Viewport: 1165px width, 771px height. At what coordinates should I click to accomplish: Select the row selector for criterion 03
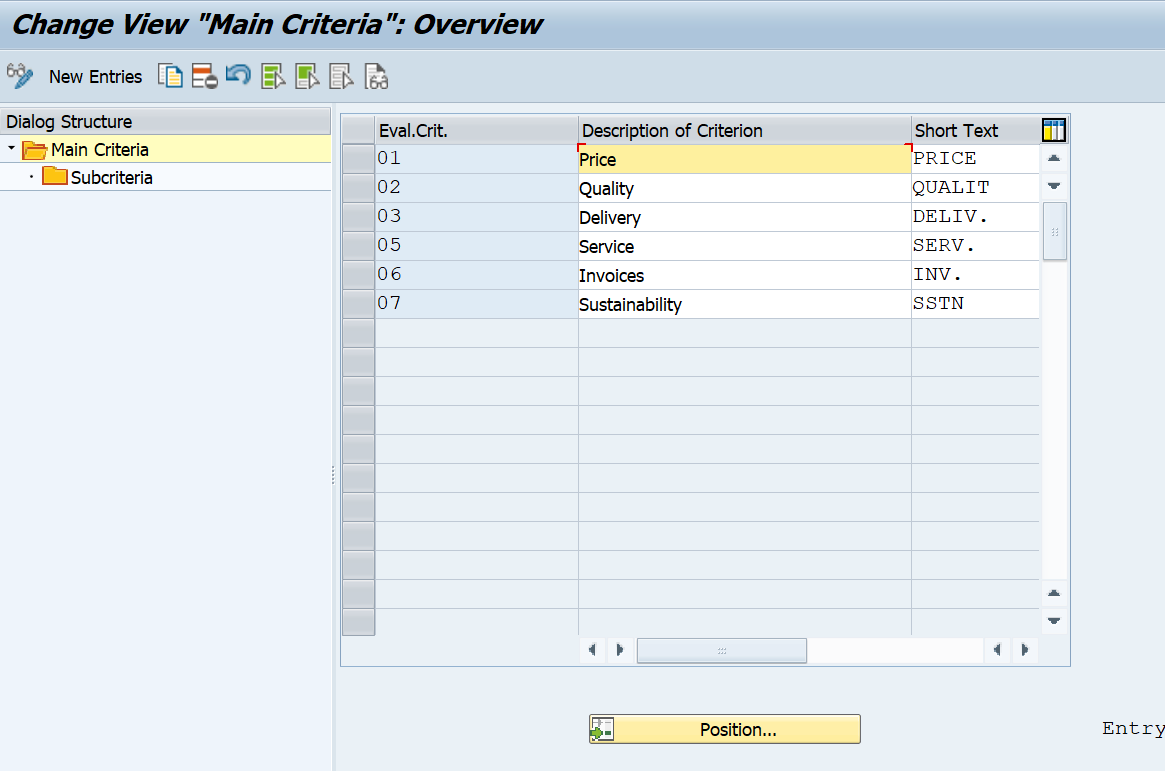click(x=358, y=217)
